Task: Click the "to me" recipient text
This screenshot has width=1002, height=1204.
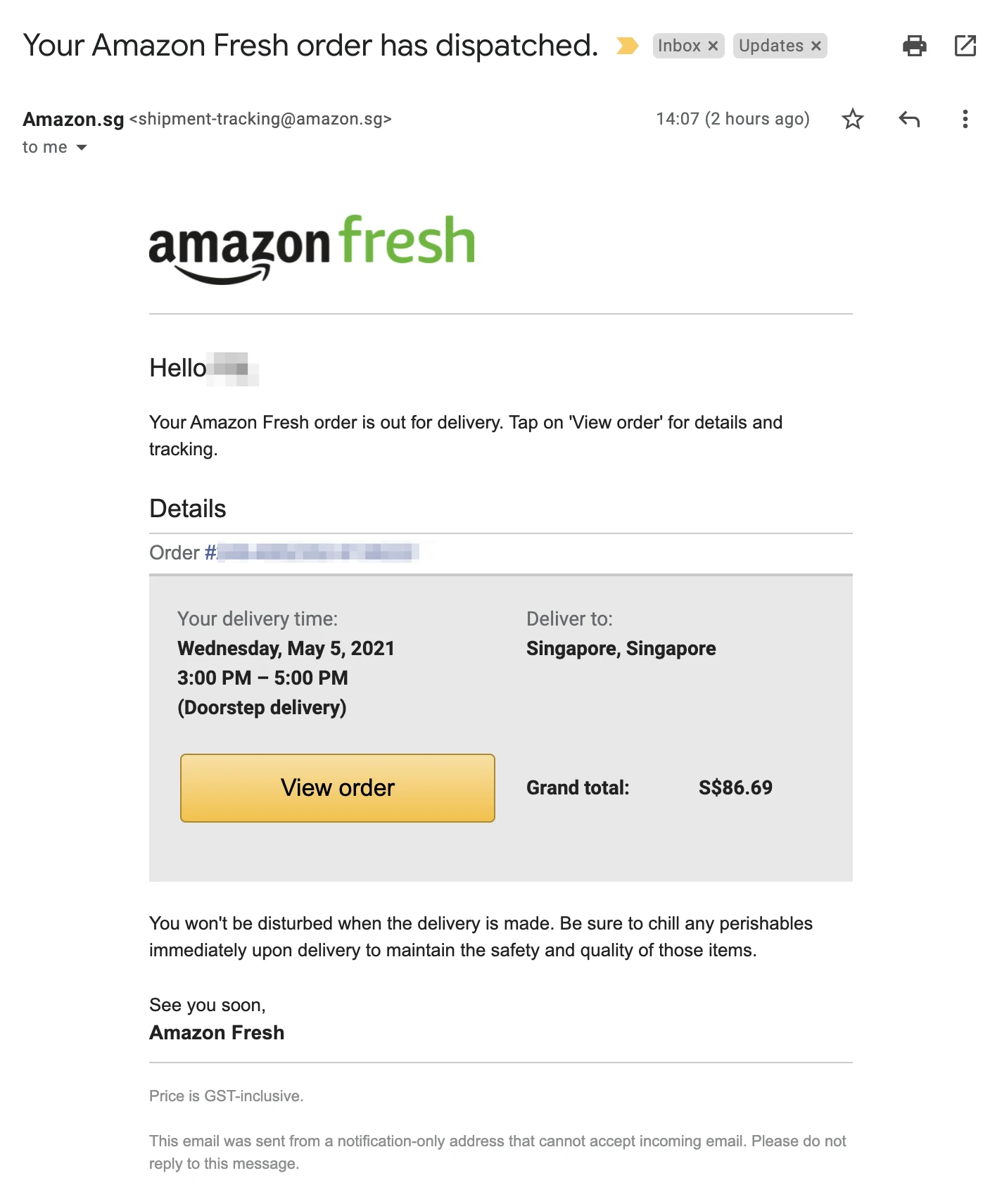Action: 44,148
